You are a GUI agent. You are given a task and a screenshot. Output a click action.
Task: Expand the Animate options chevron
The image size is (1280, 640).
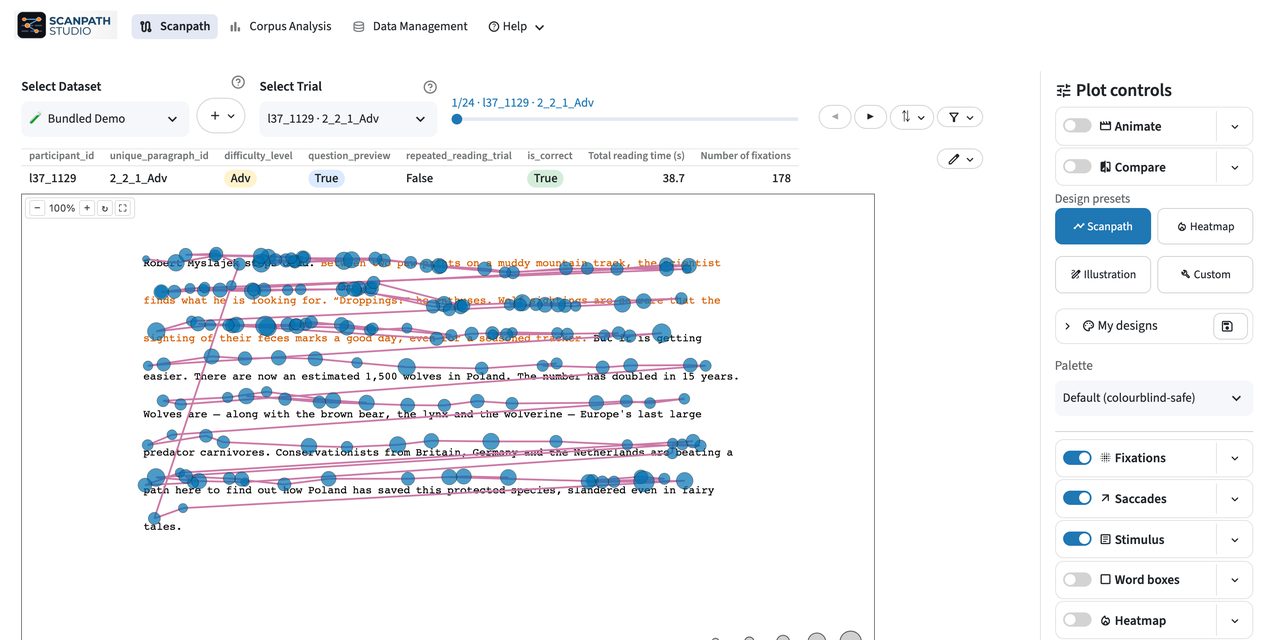click(1235, 127)
